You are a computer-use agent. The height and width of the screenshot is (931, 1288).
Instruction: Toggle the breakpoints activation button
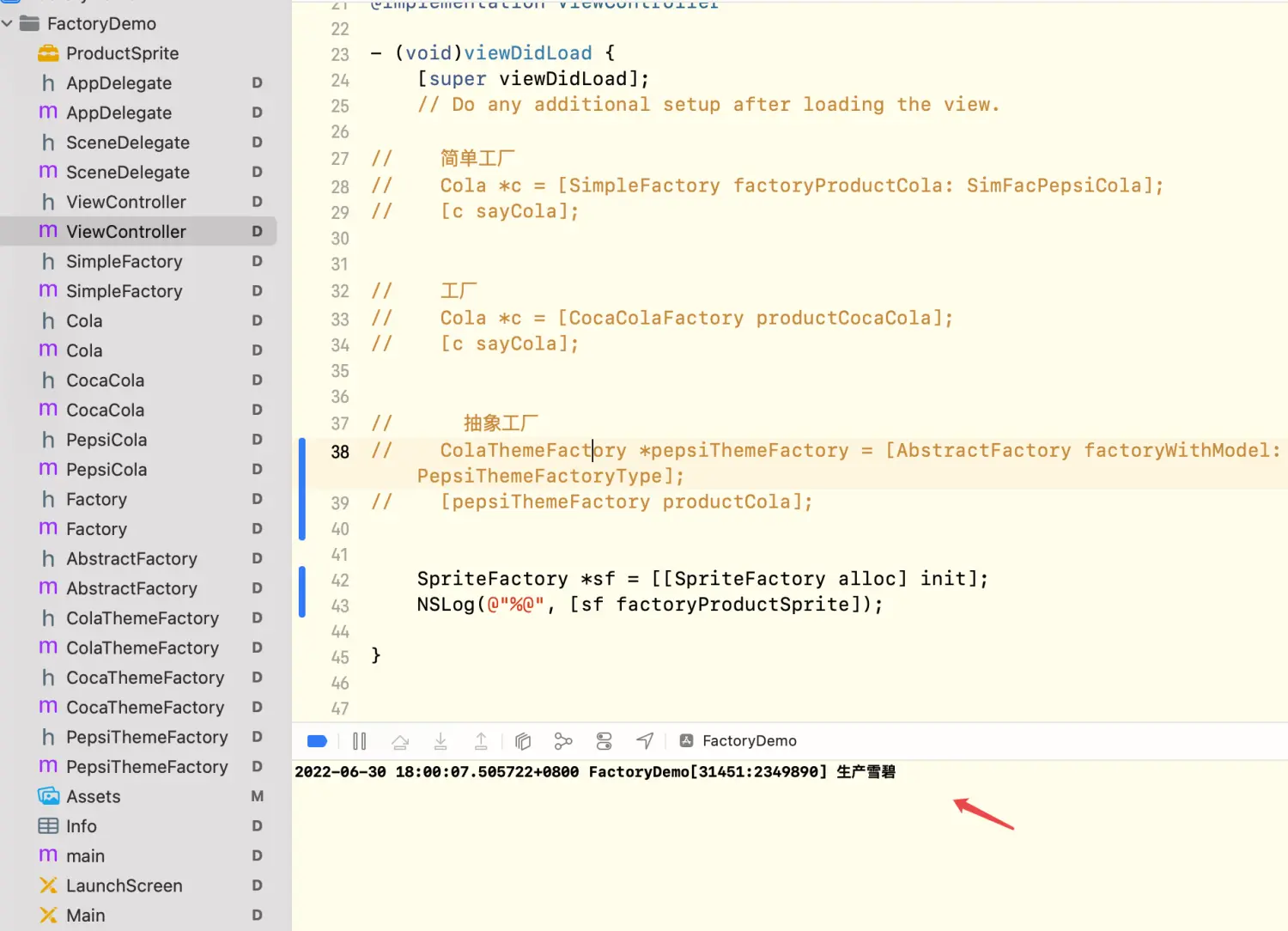[x=317, y=741]
